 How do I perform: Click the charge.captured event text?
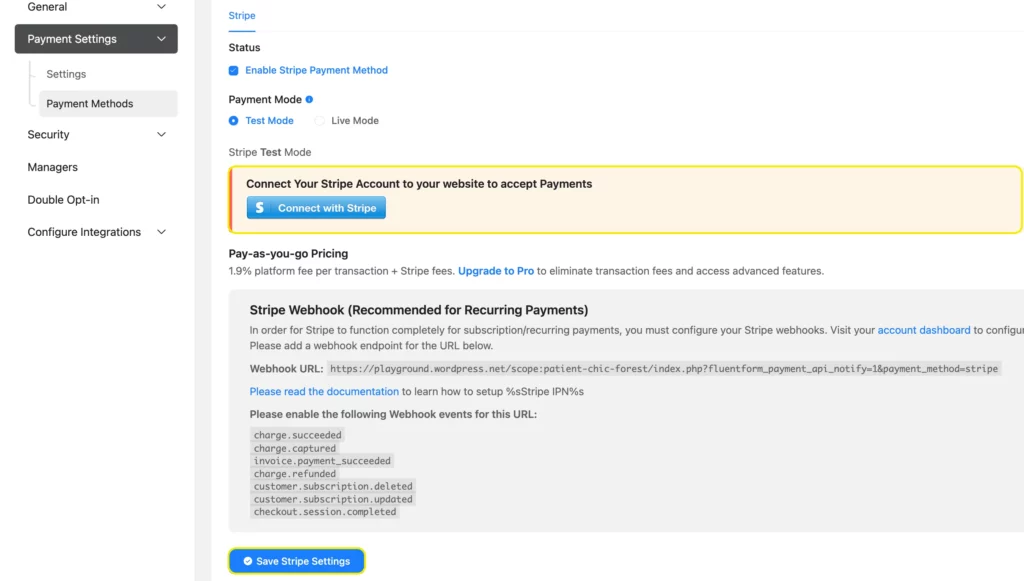295,448
